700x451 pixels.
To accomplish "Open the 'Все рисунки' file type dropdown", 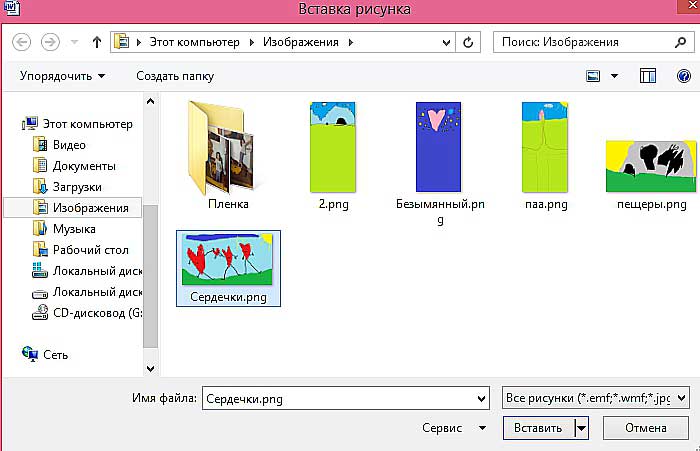I will pyautogui.click(x=596, y=398).
